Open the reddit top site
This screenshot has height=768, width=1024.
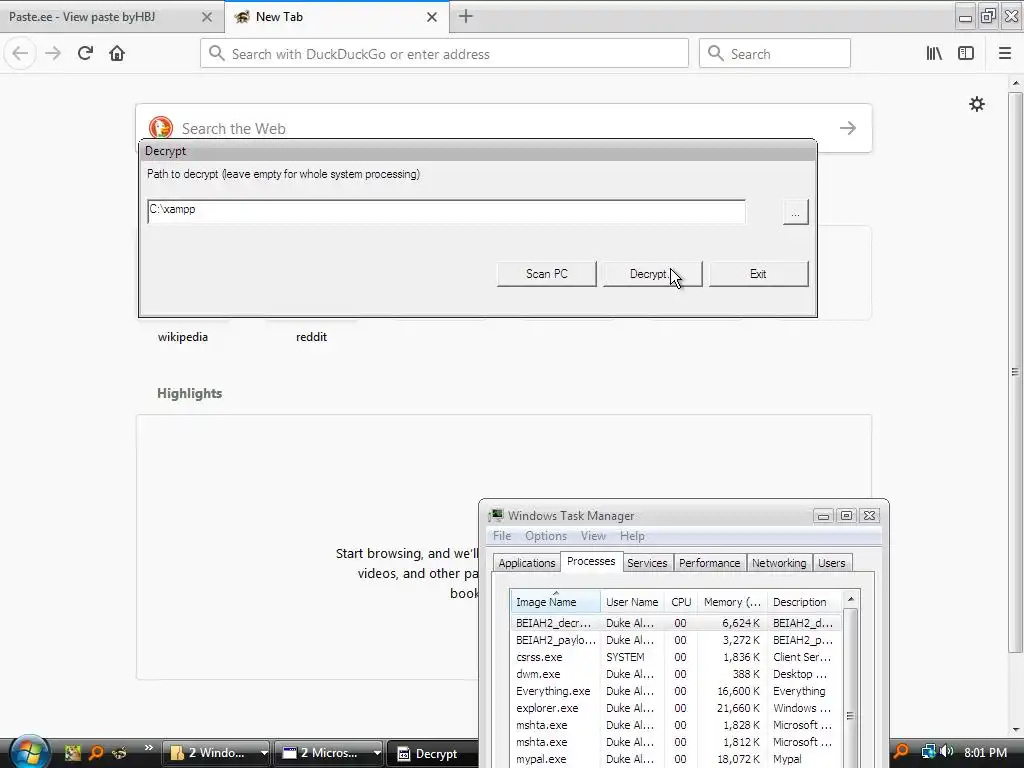point(312,337)
